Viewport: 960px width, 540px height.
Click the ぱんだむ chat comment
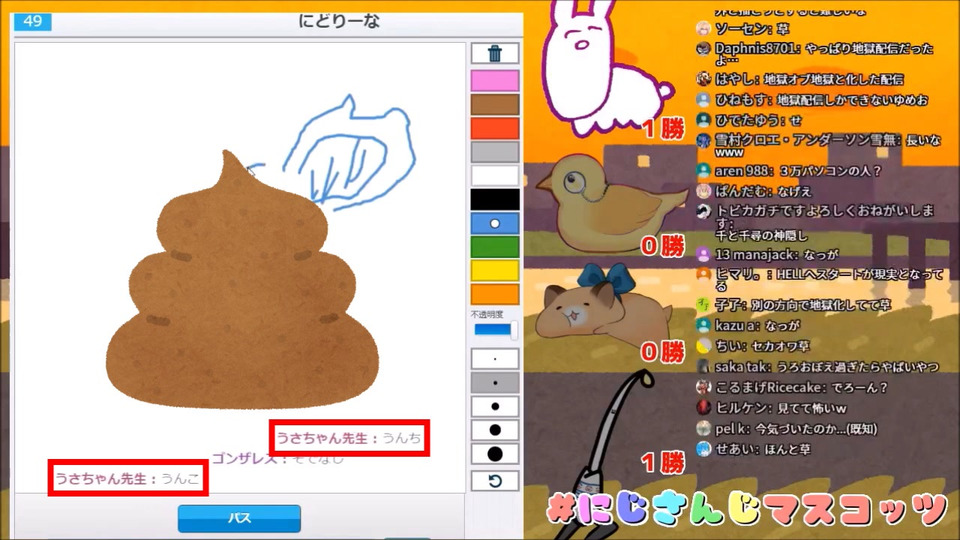[x=754, y=191]
